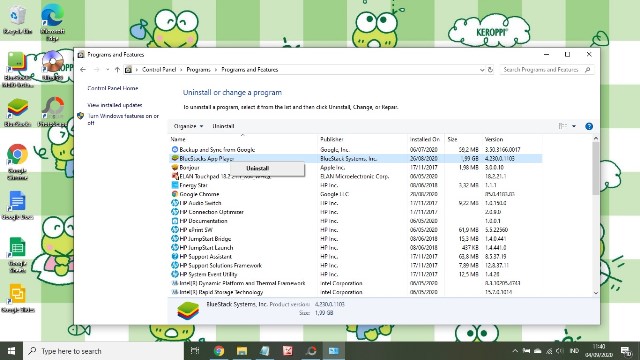640x360 pixels.
Task: Open the notification center icon
Action: click(626, 351)
